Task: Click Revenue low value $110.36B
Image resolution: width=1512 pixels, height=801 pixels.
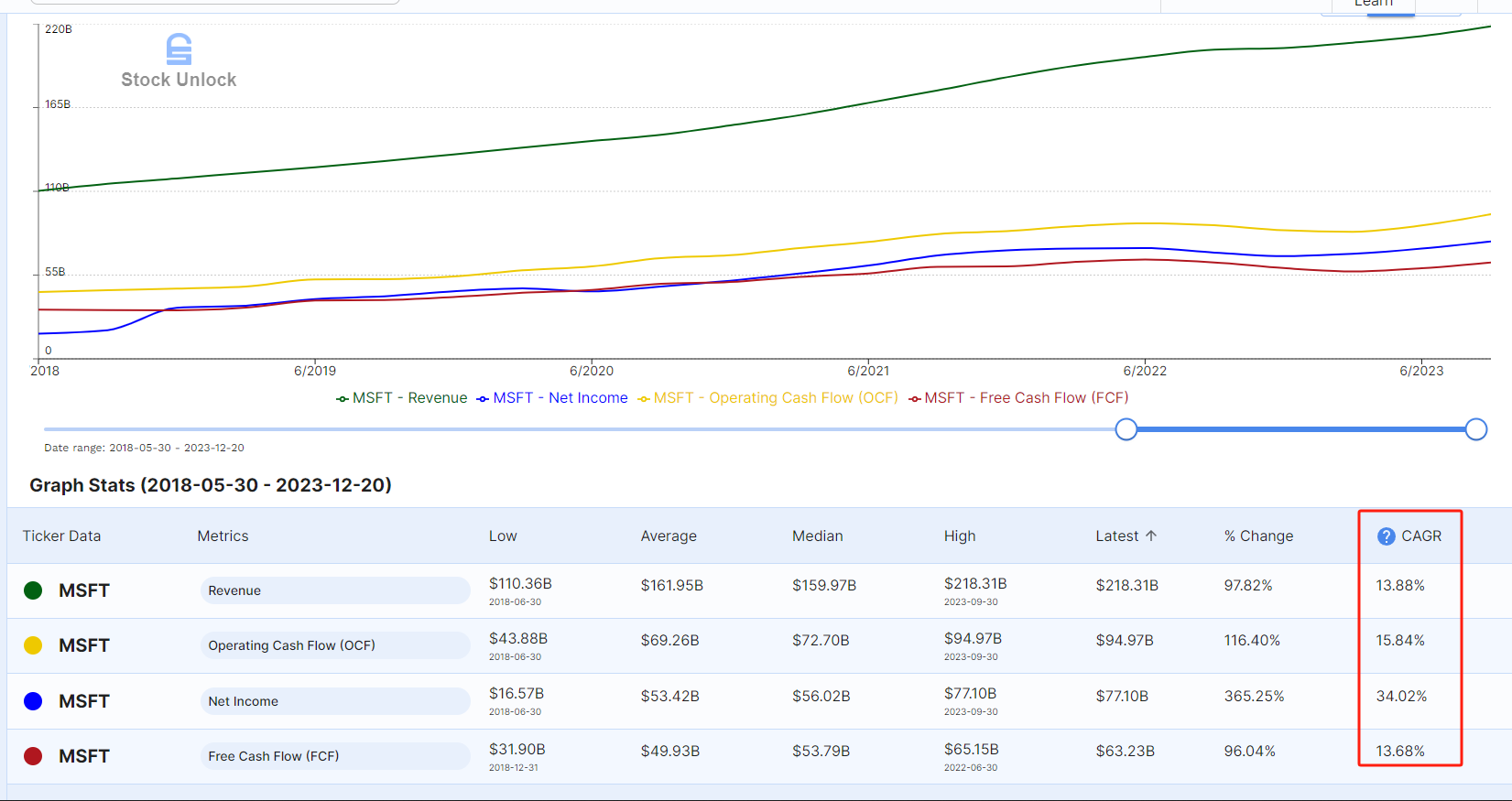Action: (520, 584)
